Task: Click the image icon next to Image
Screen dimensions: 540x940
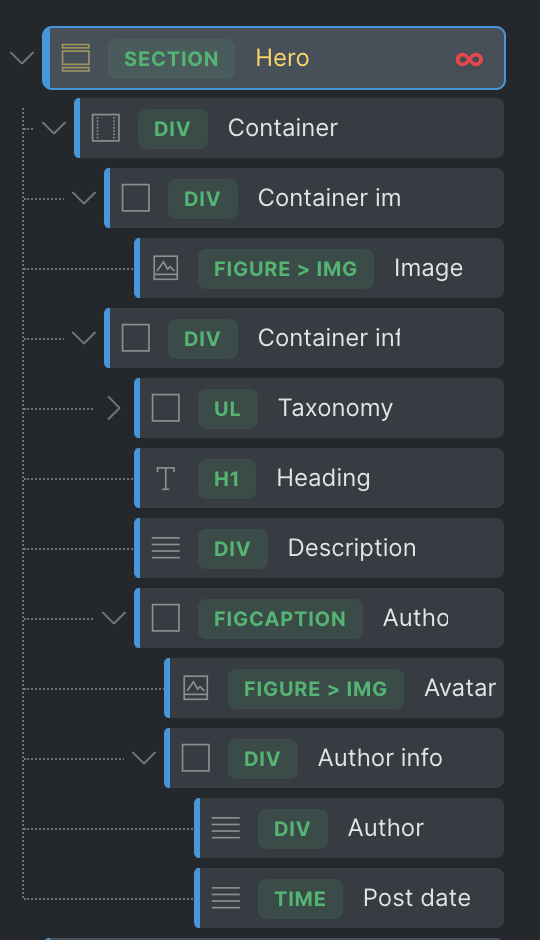Action: pyautogui.click(x=165, y=268)
